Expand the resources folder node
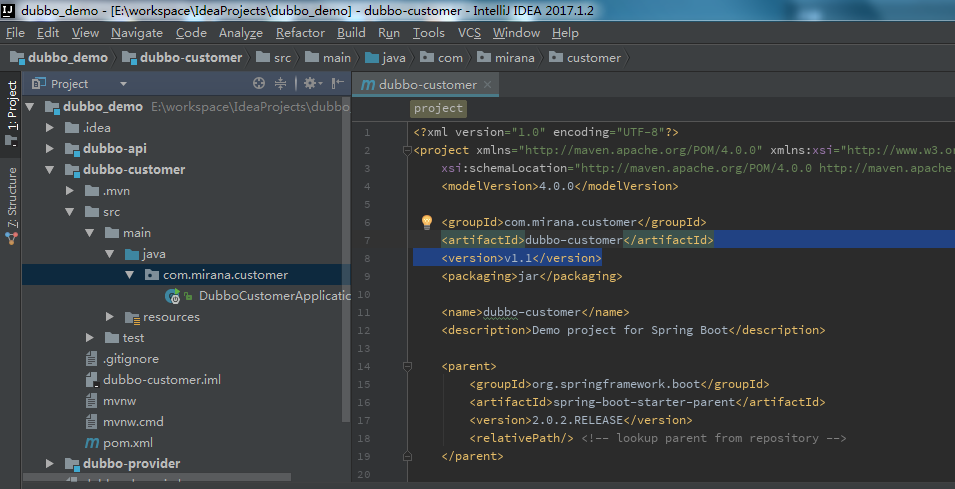Viewport: 955px width, 489px height. [110, 317]
